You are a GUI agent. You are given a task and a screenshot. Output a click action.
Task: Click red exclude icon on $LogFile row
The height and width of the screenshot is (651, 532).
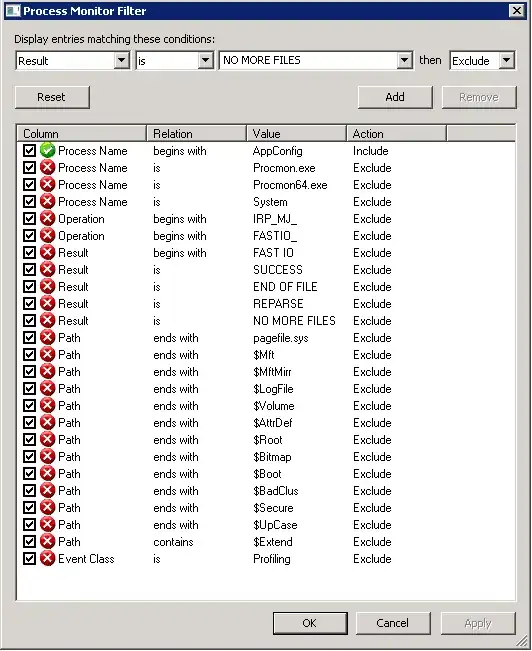pos(48,389)
